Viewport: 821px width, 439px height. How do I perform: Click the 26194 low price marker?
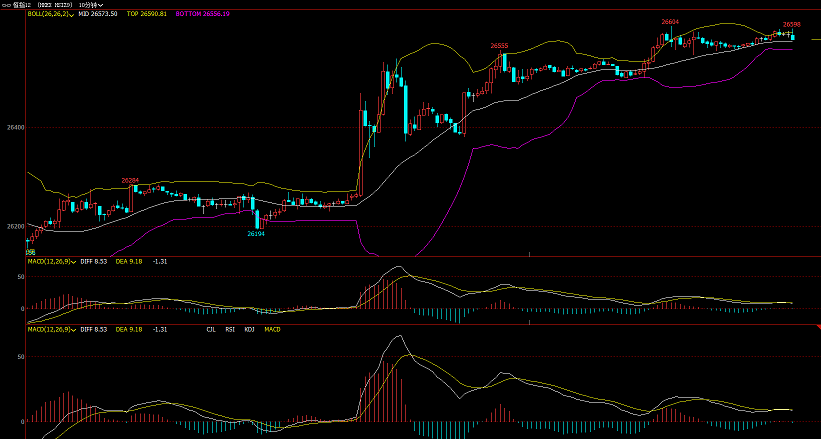pos(256,234)
